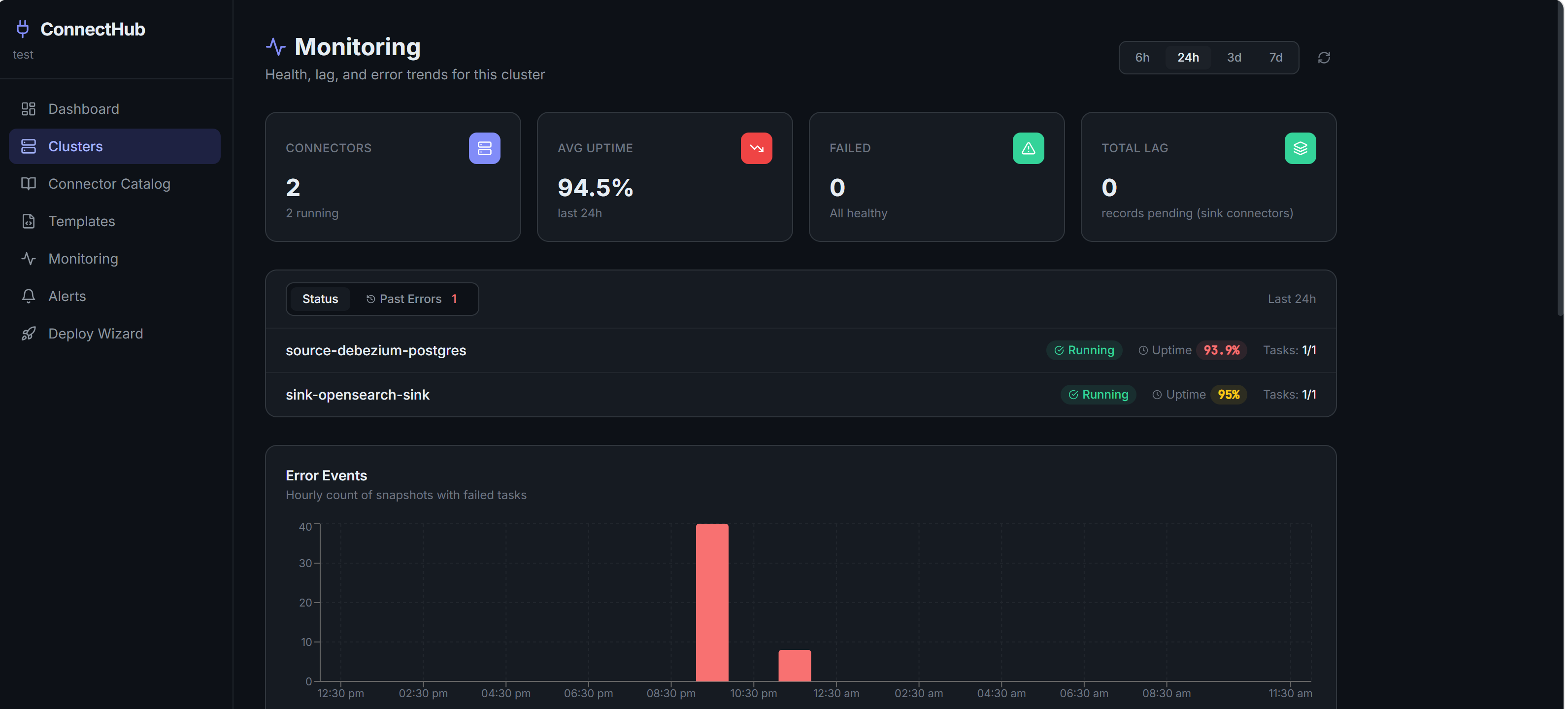Click Tasks 1/1 for source-debezium-postgres
The width and height of the screenshot is (1568, 709).
tap(1289, 350)
